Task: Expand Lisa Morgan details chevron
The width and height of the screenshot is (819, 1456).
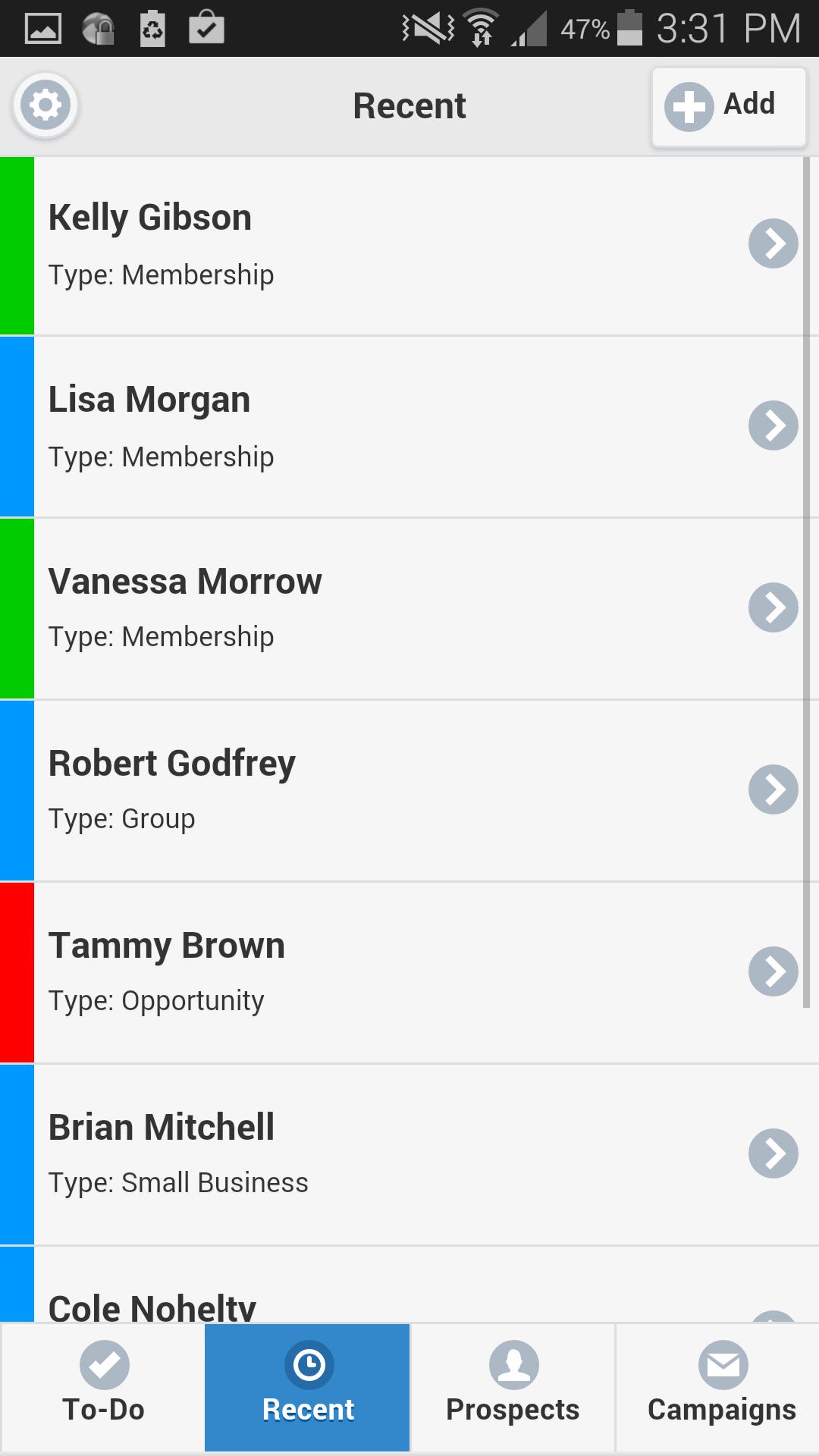Action: point(773,425)
